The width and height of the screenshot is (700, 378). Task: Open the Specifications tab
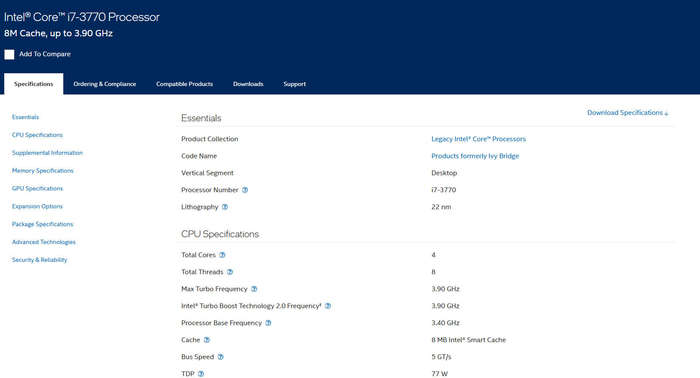coord(33,84)
